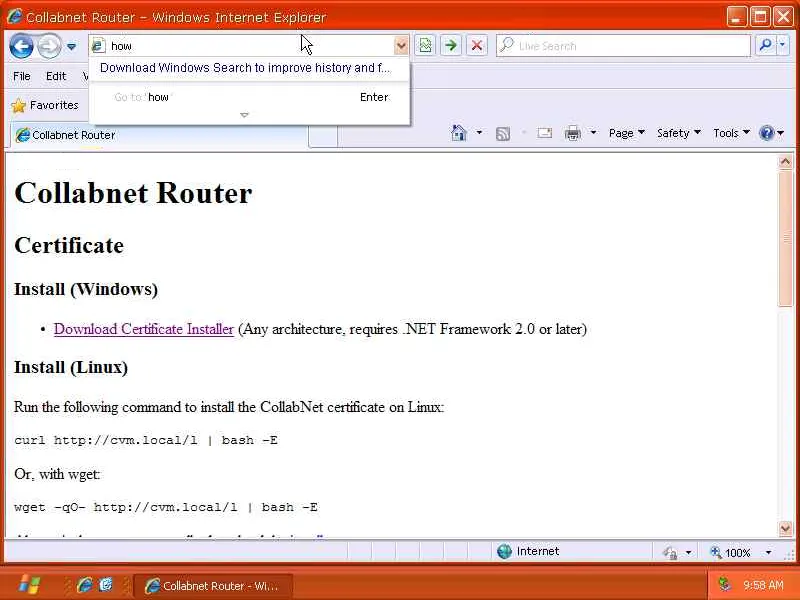Open the Home button dropdown arrow
800x600 pixels.
479,133
